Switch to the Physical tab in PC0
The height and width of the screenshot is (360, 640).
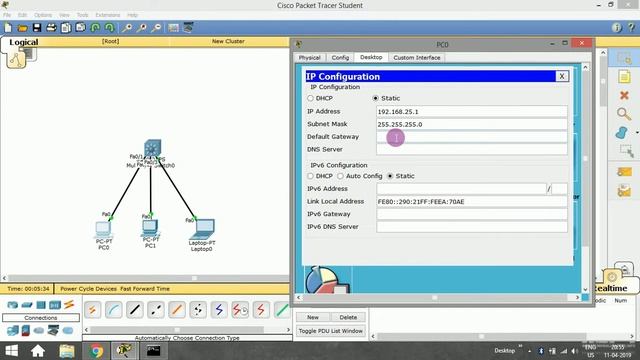click(309, 58)
